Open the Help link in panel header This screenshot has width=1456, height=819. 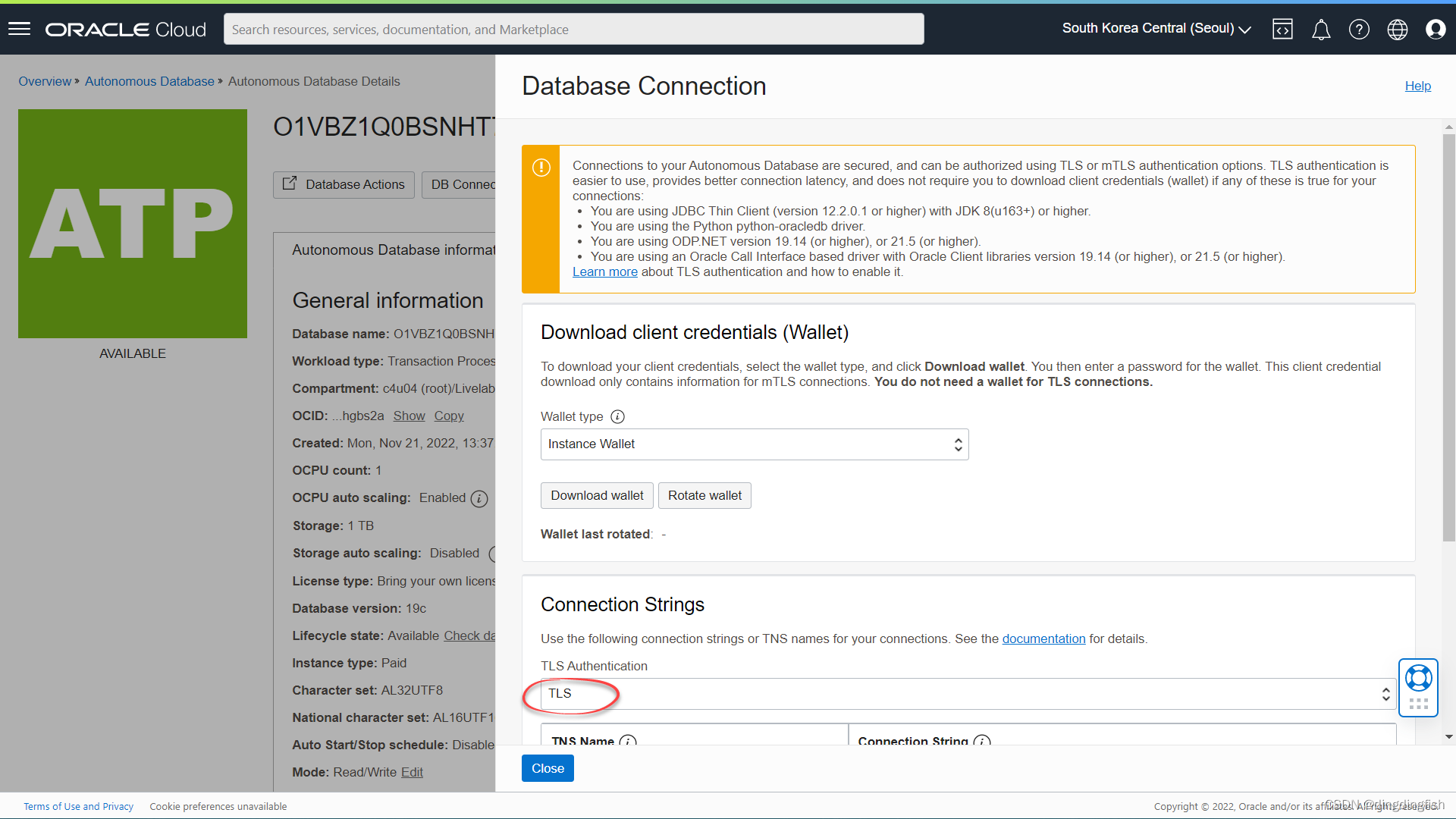coord(1417,86)
